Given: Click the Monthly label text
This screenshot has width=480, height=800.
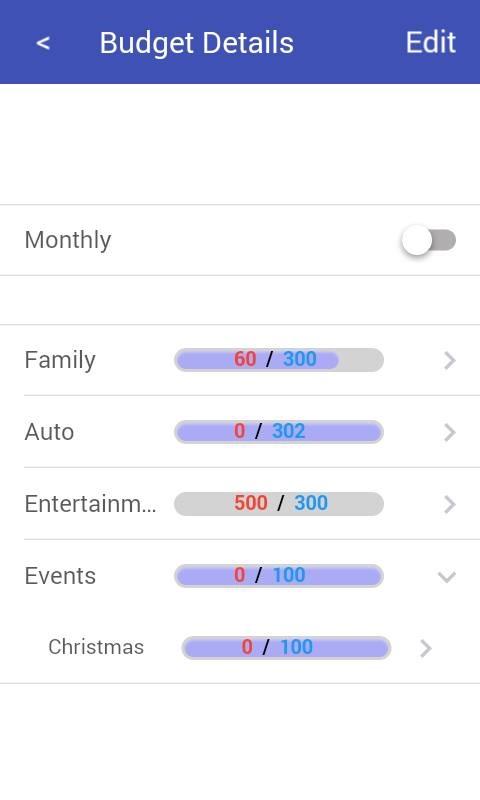Looking at the screenshot, I should 68,241.
